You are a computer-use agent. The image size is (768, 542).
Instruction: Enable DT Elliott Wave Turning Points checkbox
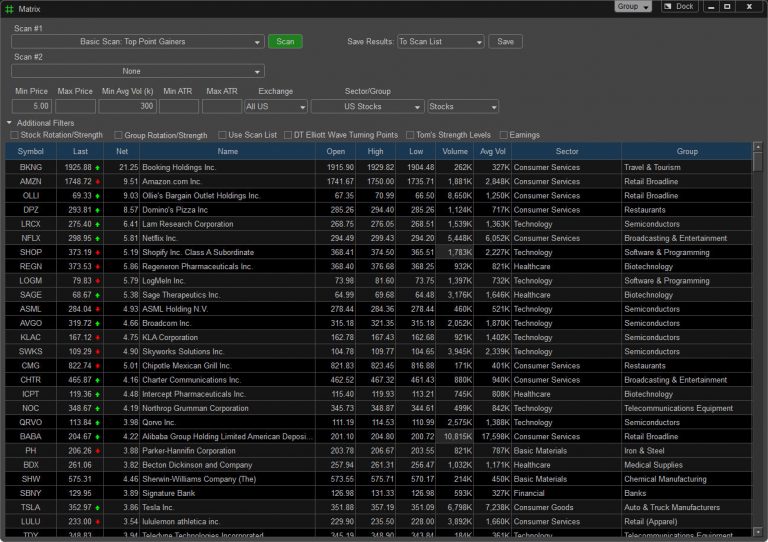[287, 135]
